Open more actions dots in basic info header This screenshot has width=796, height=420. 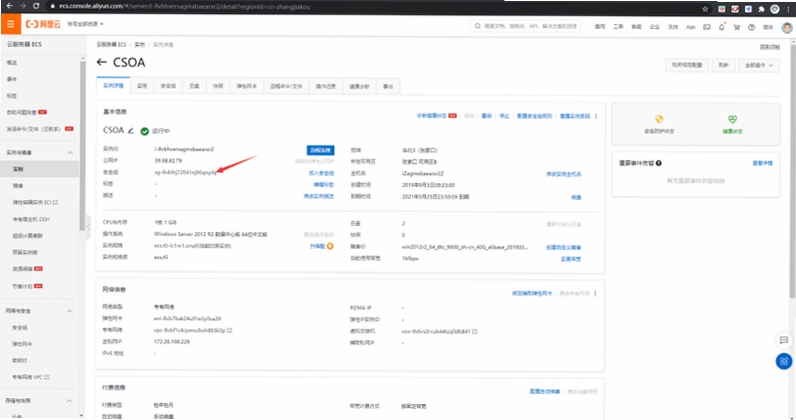click(x=596, y=116)
